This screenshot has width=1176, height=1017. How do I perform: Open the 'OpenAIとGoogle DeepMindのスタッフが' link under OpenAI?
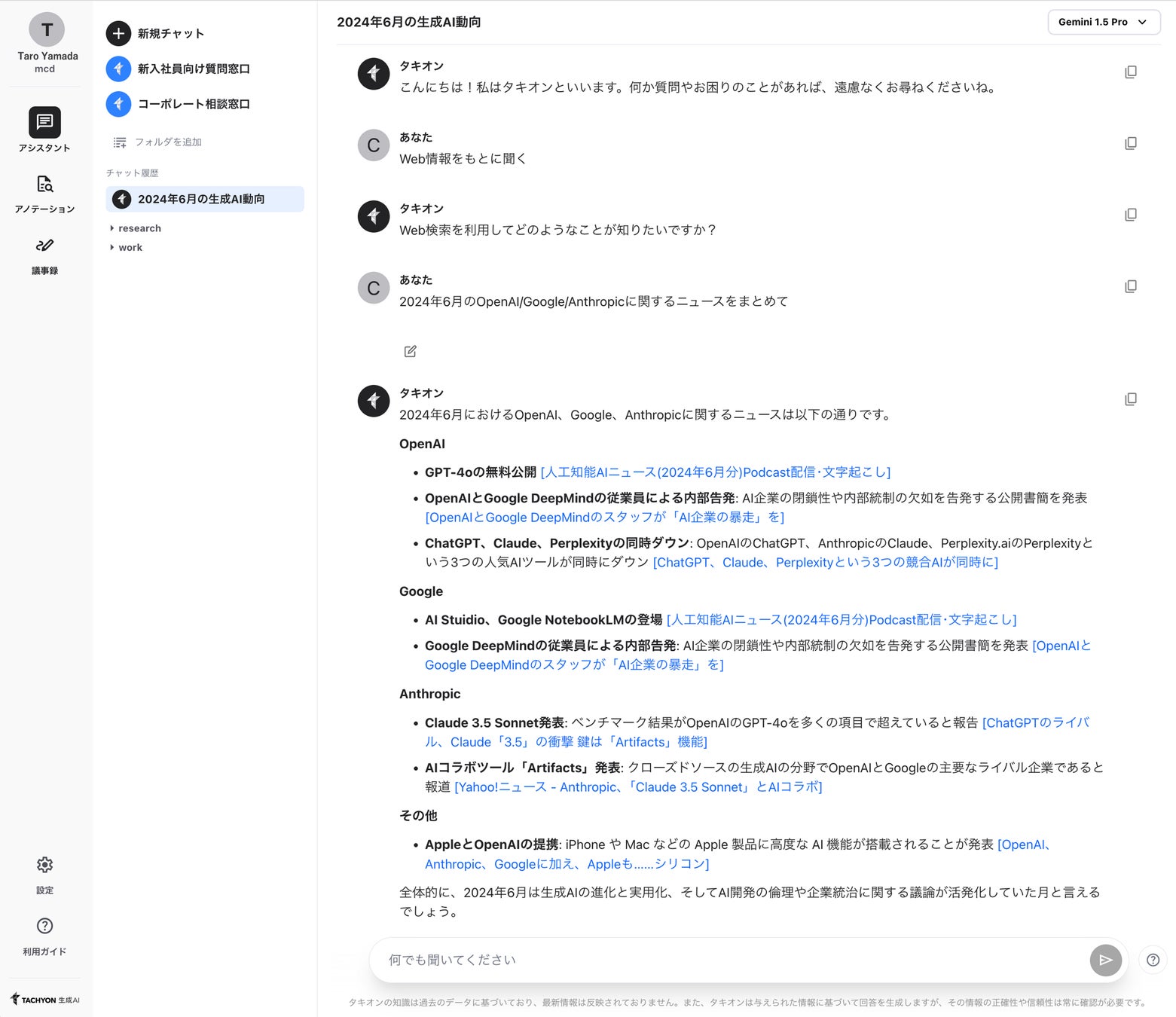click(x=605, y=518)
